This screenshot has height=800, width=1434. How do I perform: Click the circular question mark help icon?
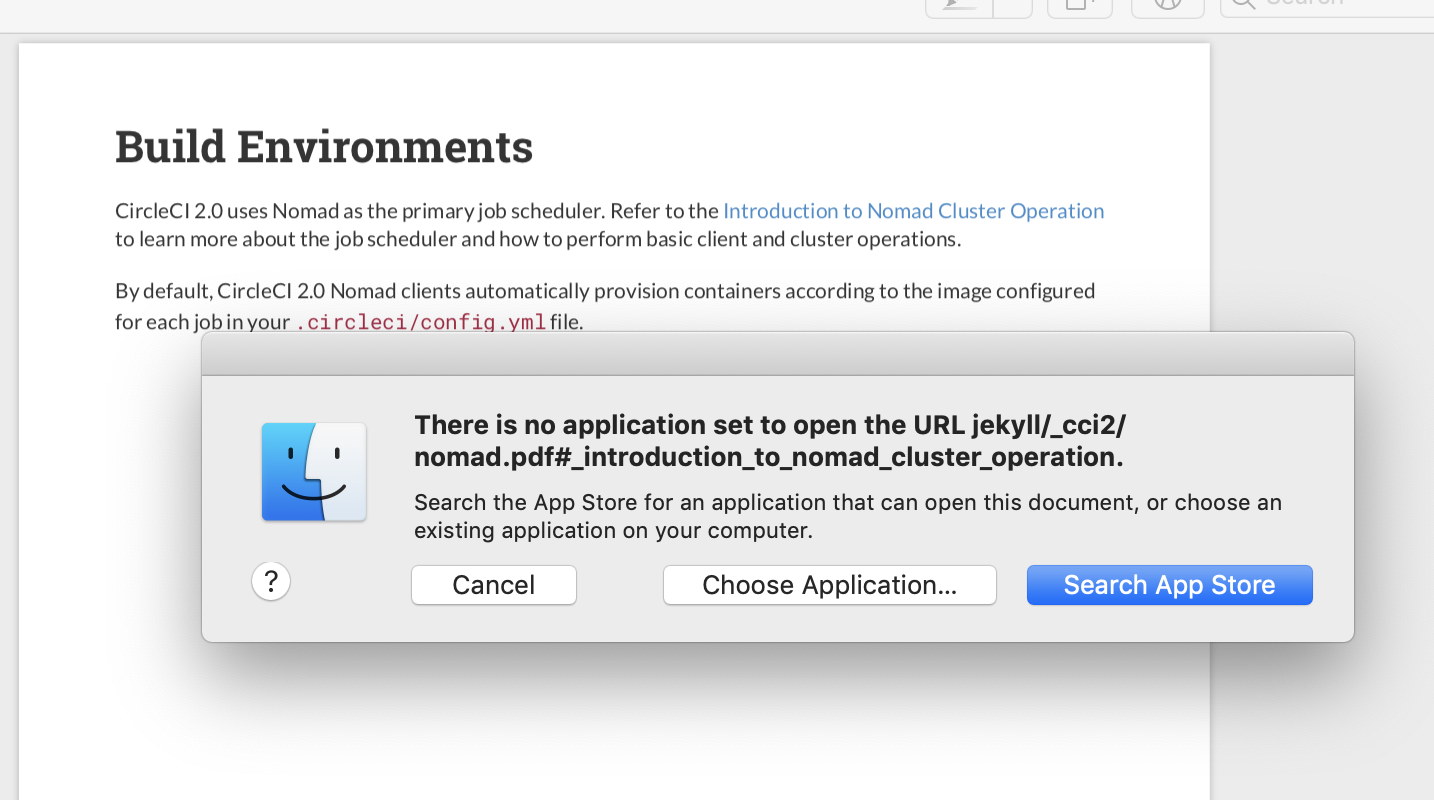pyautogui.click(x=270, y=581)
